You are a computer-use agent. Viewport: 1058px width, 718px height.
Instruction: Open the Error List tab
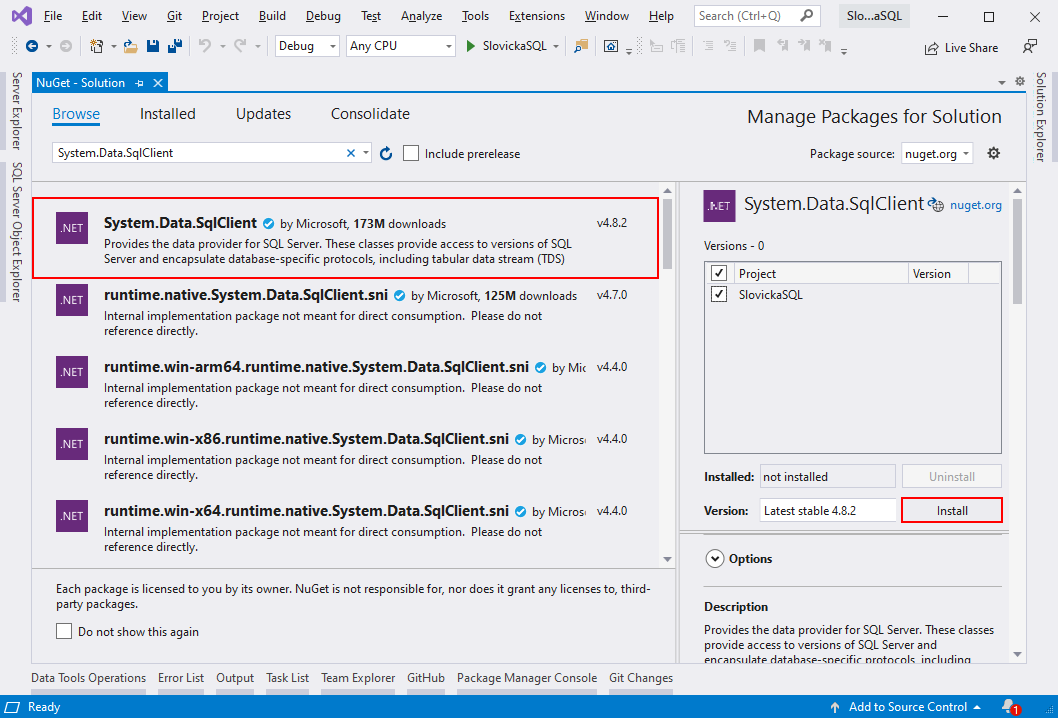[181, 678]
